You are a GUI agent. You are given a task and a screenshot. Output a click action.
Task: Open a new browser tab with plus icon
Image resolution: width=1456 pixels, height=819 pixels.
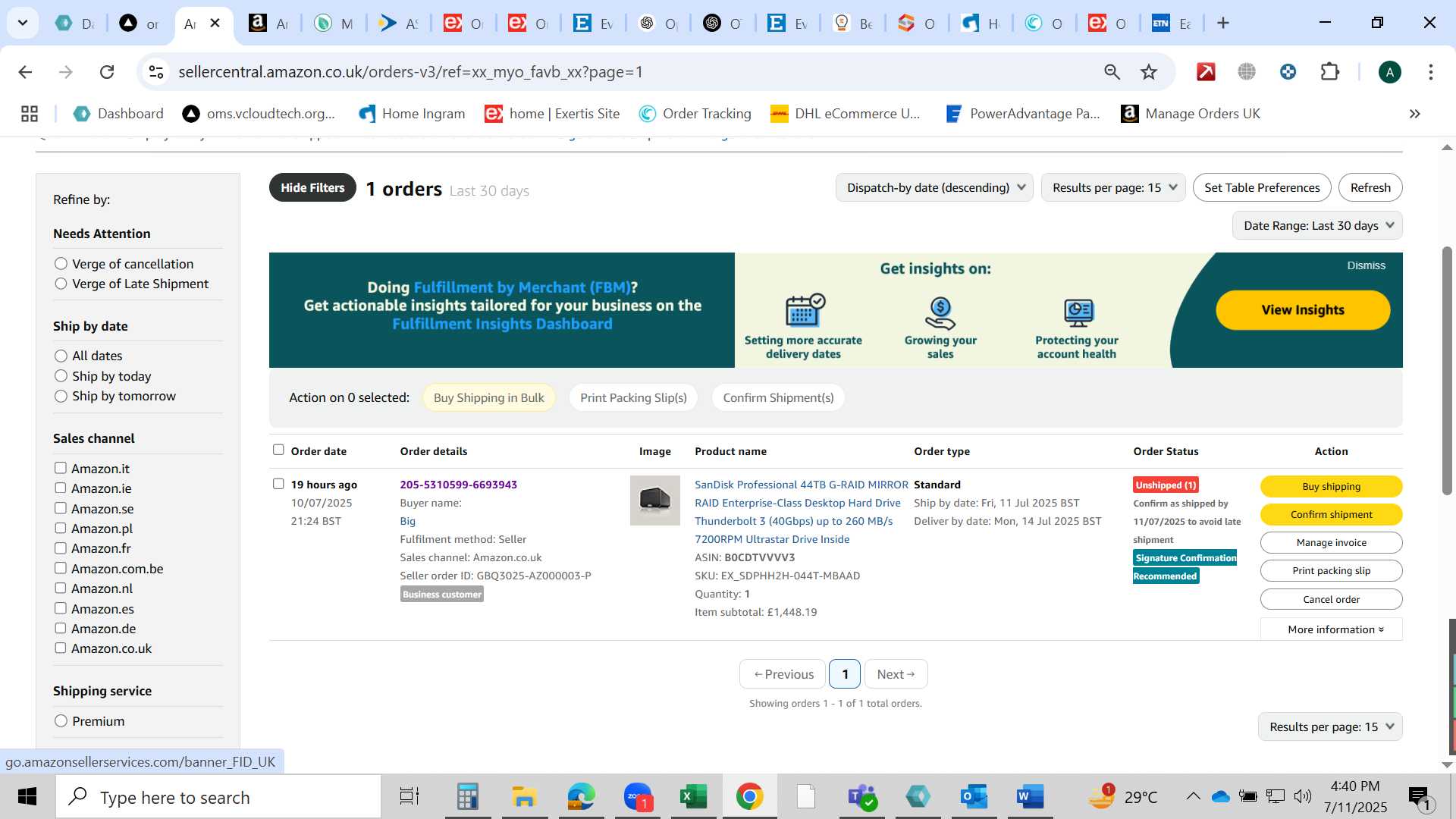coord(1222,24)
